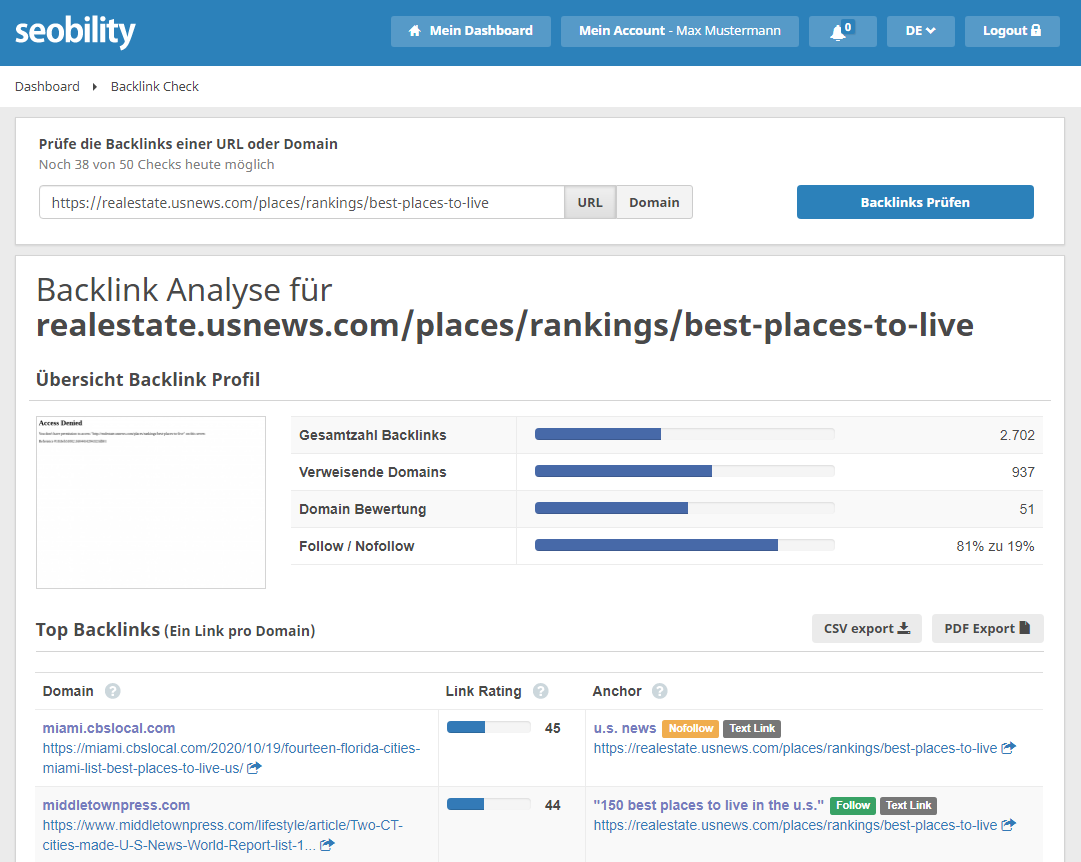Click 'u.s. news' anchor text
Screen dimensions: 1081x862
625,728
